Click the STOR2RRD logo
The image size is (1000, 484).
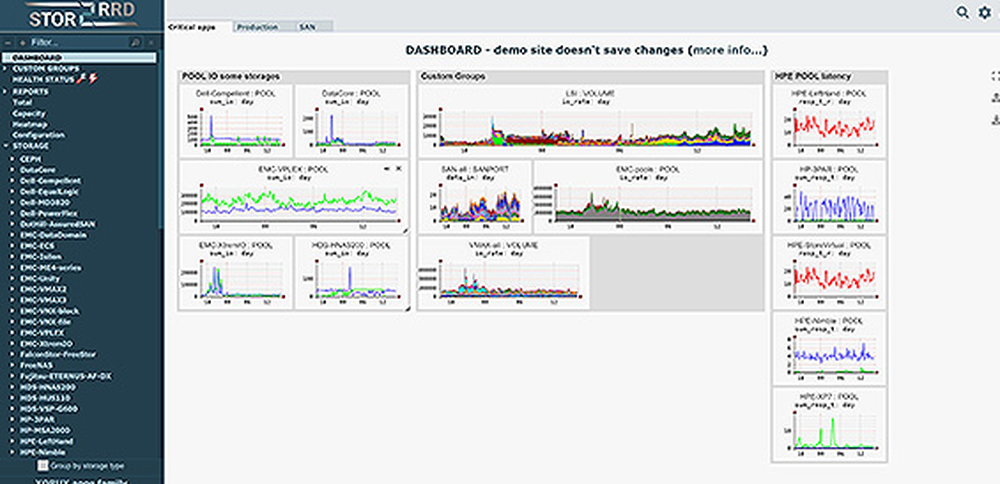(82, 15)
